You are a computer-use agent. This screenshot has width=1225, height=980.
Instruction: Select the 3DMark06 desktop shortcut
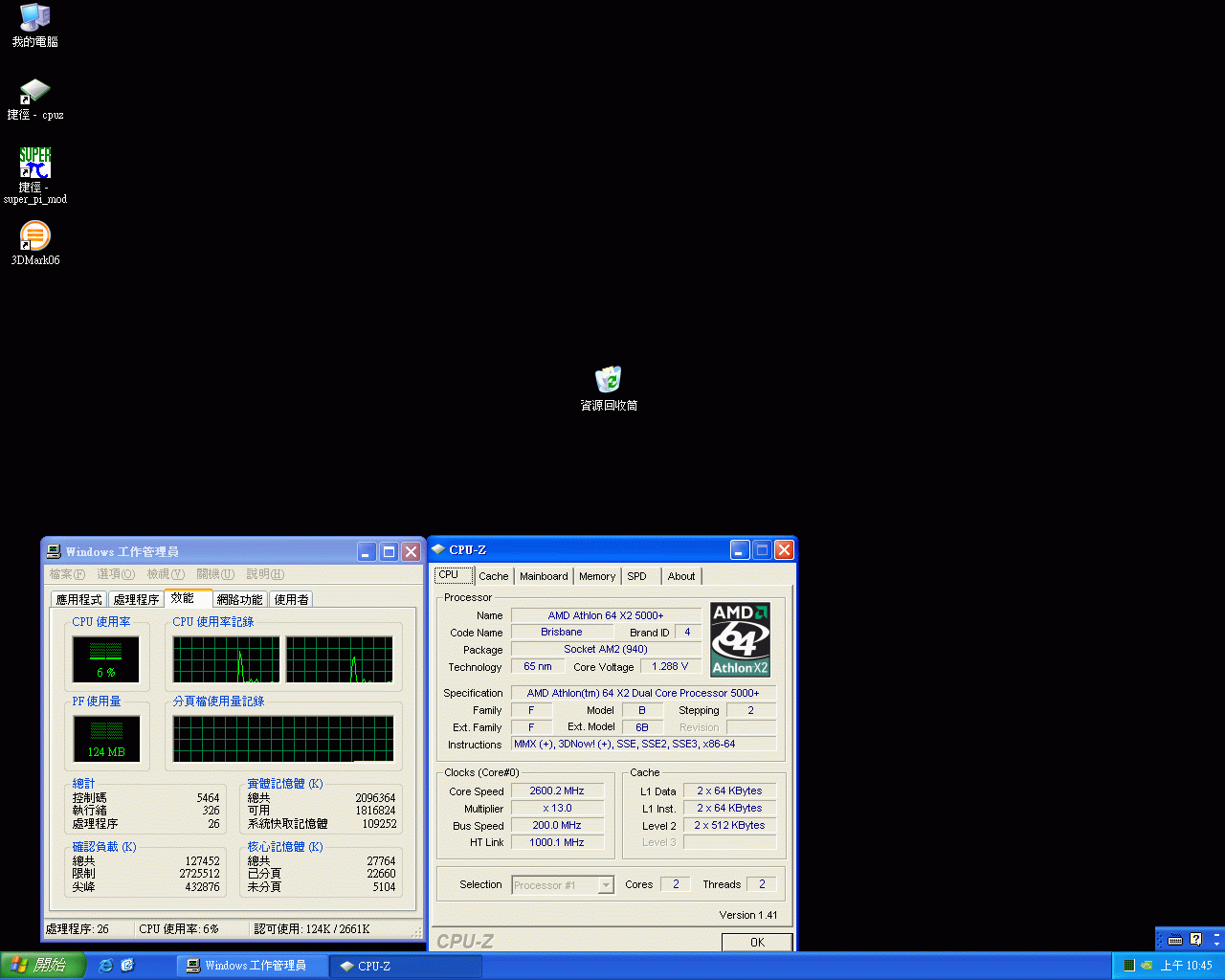(x=35, y=243)
